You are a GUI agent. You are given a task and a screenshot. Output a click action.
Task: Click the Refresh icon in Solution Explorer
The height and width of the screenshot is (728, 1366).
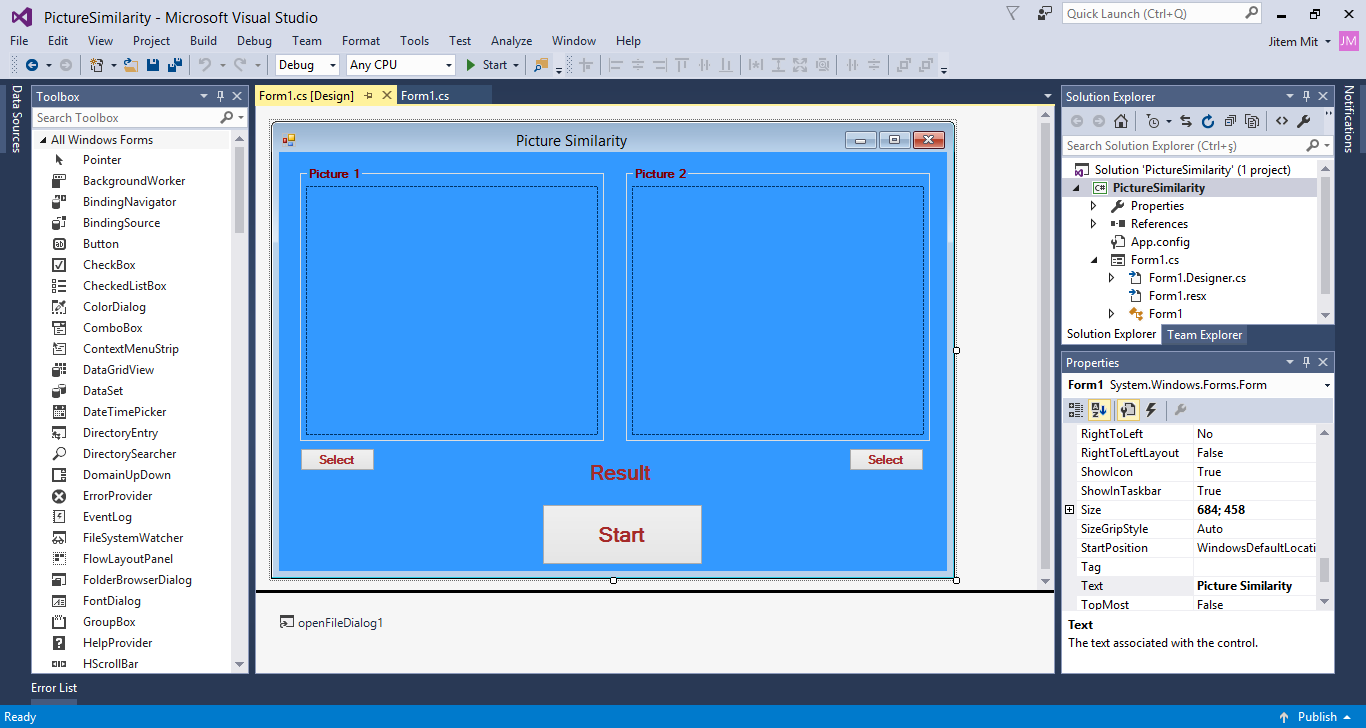1207,120
